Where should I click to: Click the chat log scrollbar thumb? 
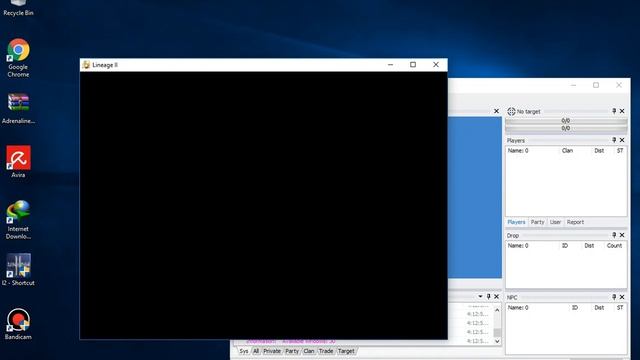497,333
